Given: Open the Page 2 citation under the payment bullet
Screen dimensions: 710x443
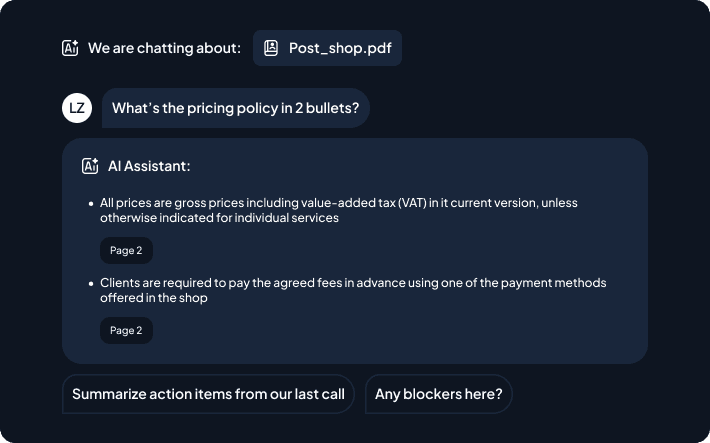Looking at the screenshot, I should (126, 330).
